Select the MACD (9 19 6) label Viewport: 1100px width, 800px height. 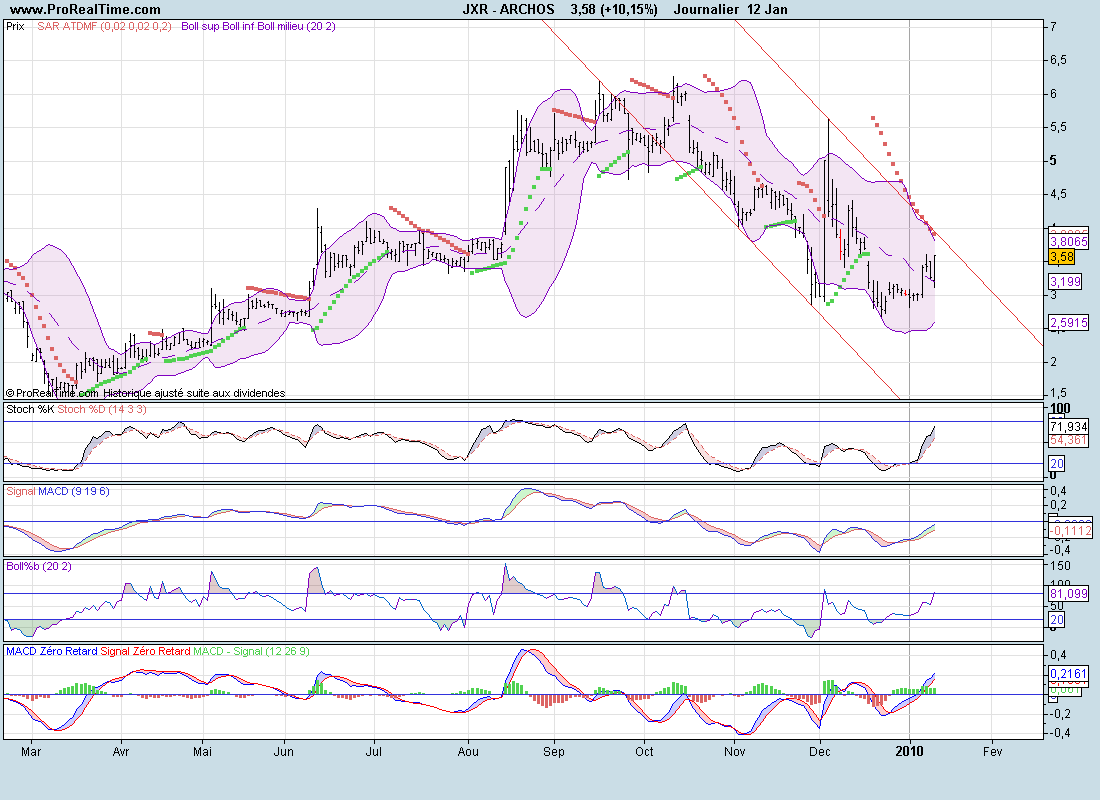coord(74,491)
